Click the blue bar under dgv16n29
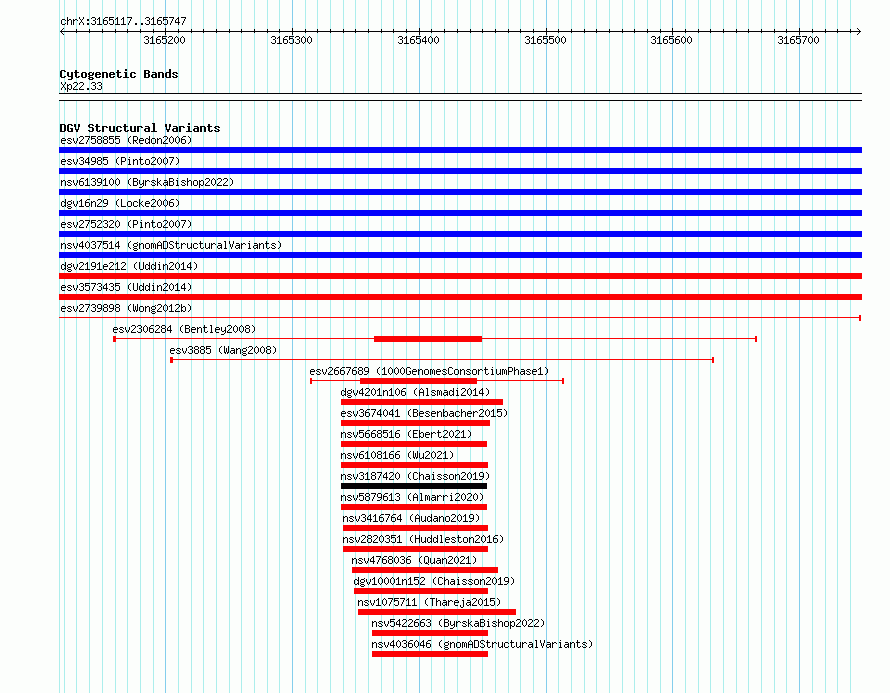Screen dimensions: 890x693 point(460,213)
